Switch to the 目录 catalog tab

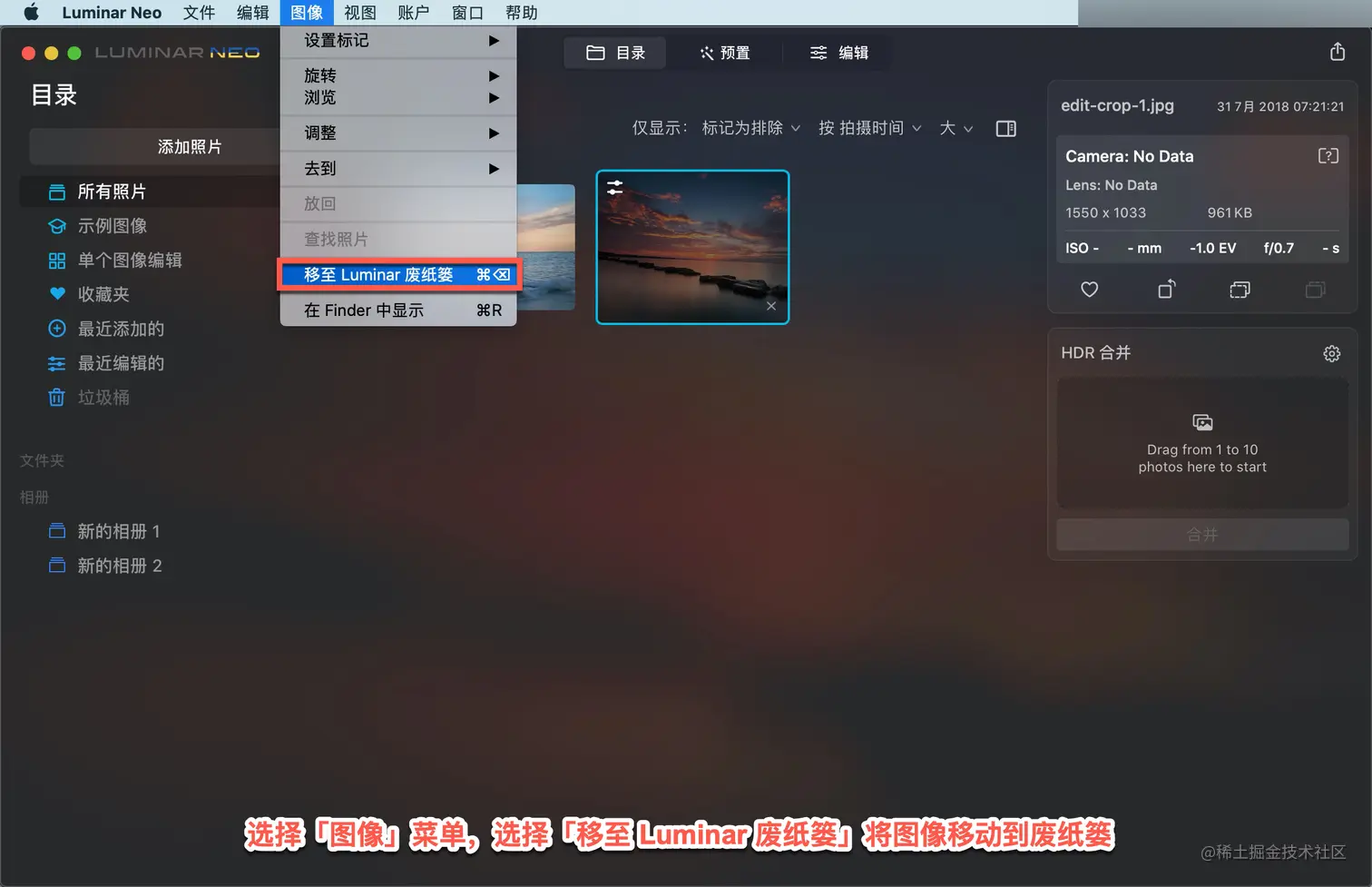(615, 53)
